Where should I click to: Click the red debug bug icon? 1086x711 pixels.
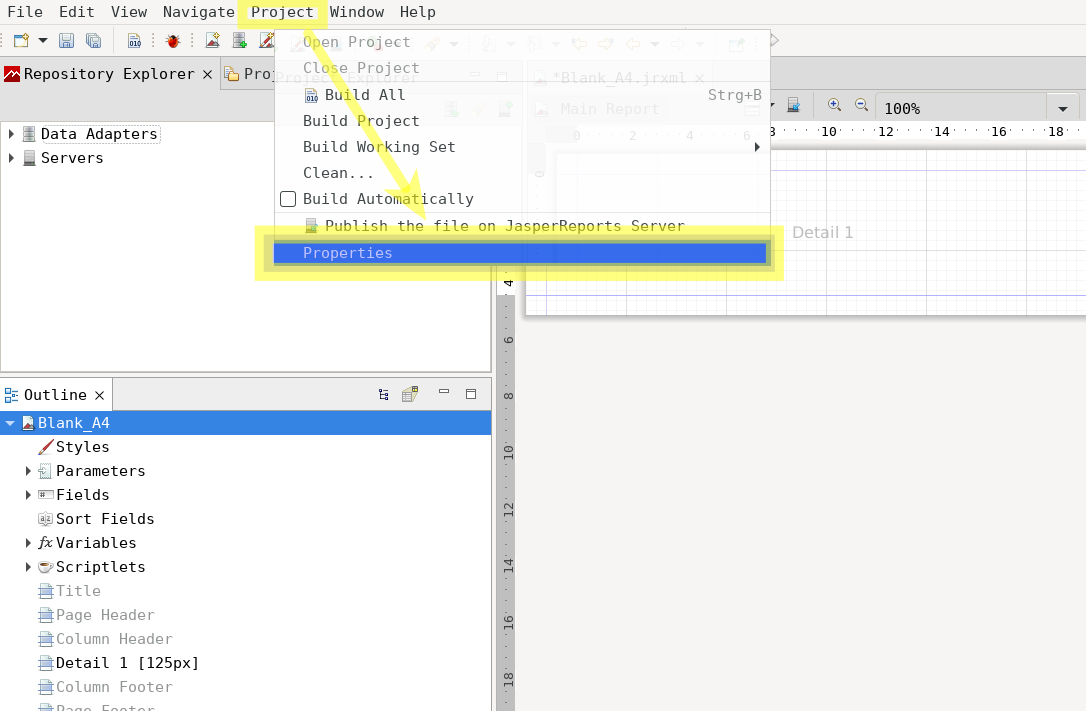click(173, 41)
